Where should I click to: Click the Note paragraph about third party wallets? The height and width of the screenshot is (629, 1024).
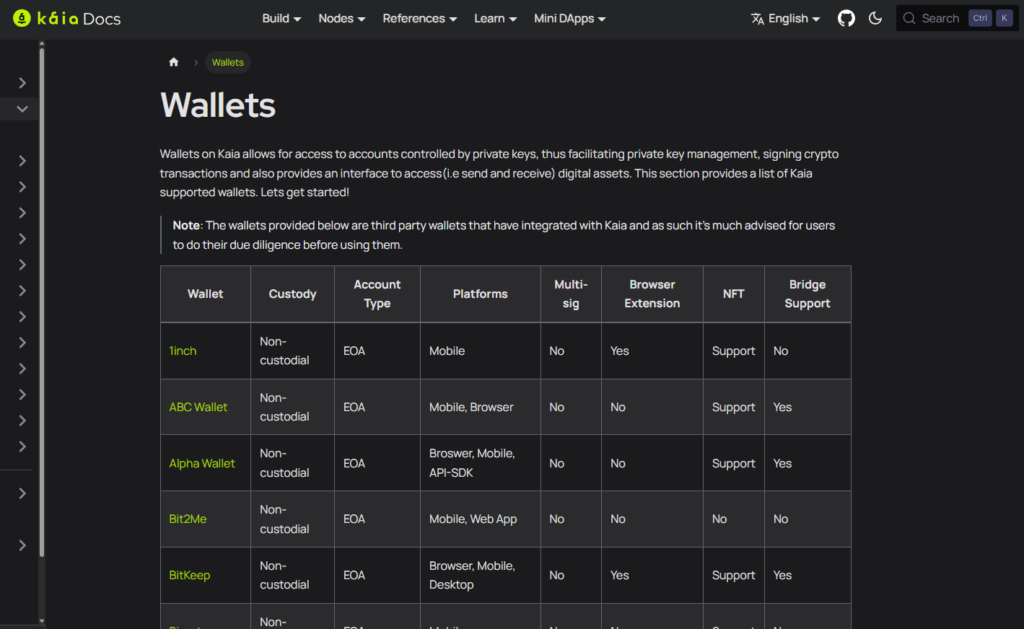pos(504,235)
